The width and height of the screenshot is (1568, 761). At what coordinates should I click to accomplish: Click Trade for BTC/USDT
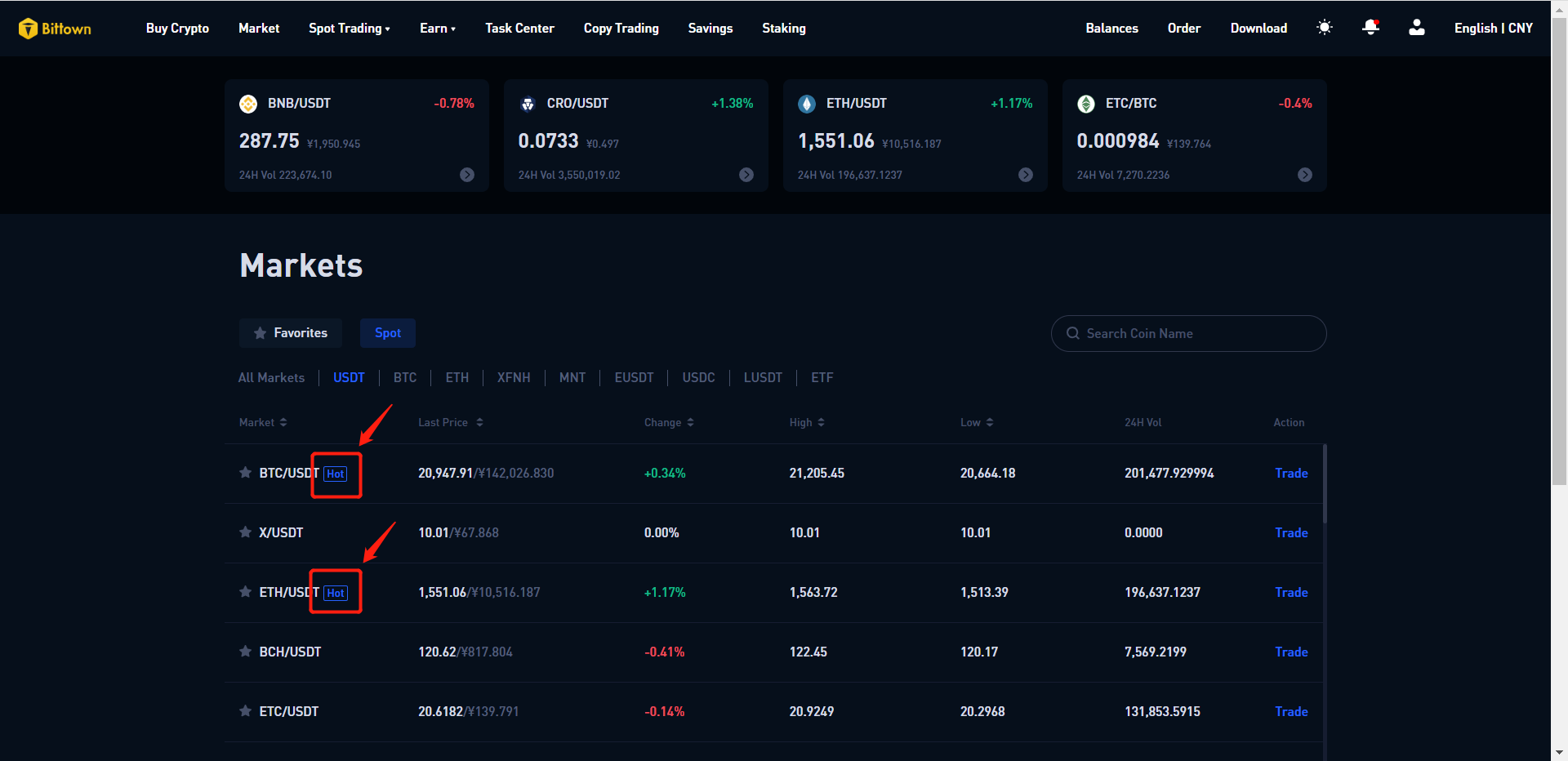(1291, 474)
